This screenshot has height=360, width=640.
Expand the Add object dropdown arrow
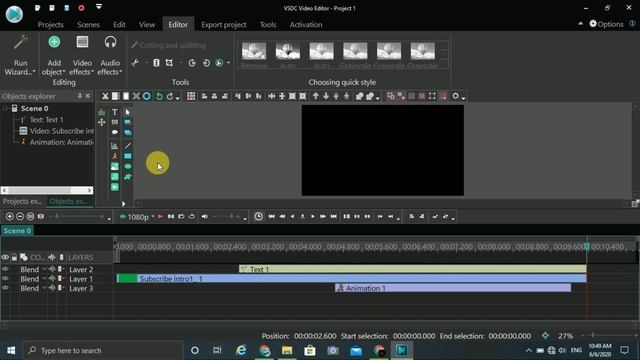tap(64, 72)
